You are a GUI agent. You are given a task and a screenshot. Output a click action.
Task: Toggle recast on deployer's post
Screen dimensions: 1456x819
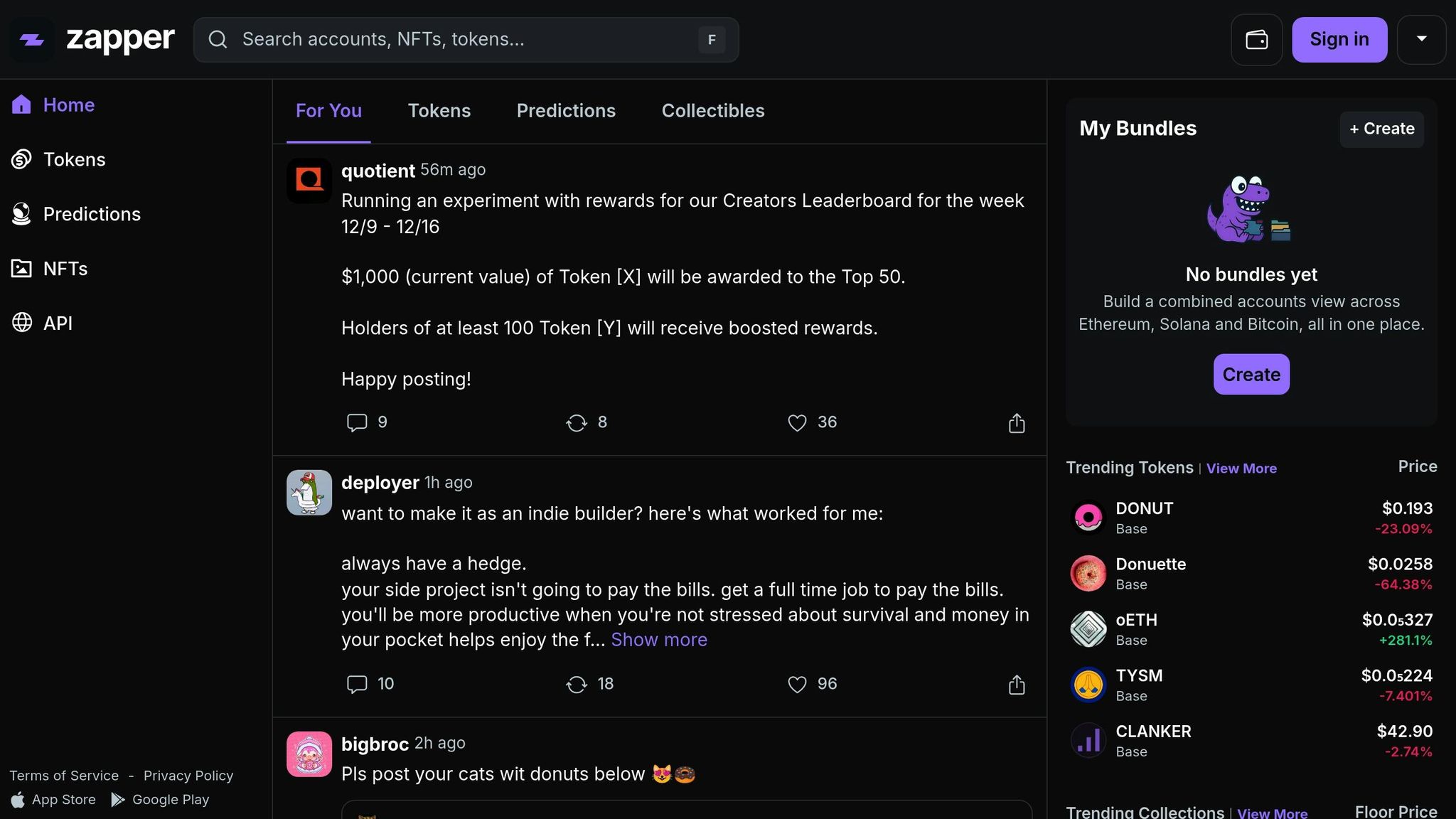coord(576,684)
